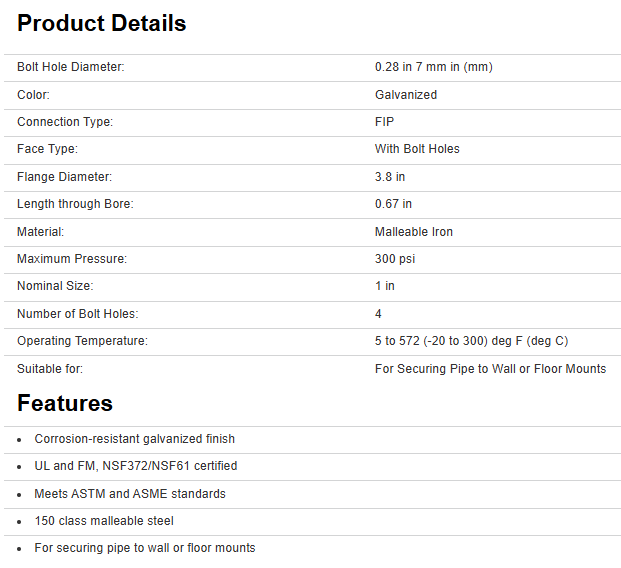Select the Nominal Size label
This screenshot has width=621, height=568.
(x=56, y=286)
